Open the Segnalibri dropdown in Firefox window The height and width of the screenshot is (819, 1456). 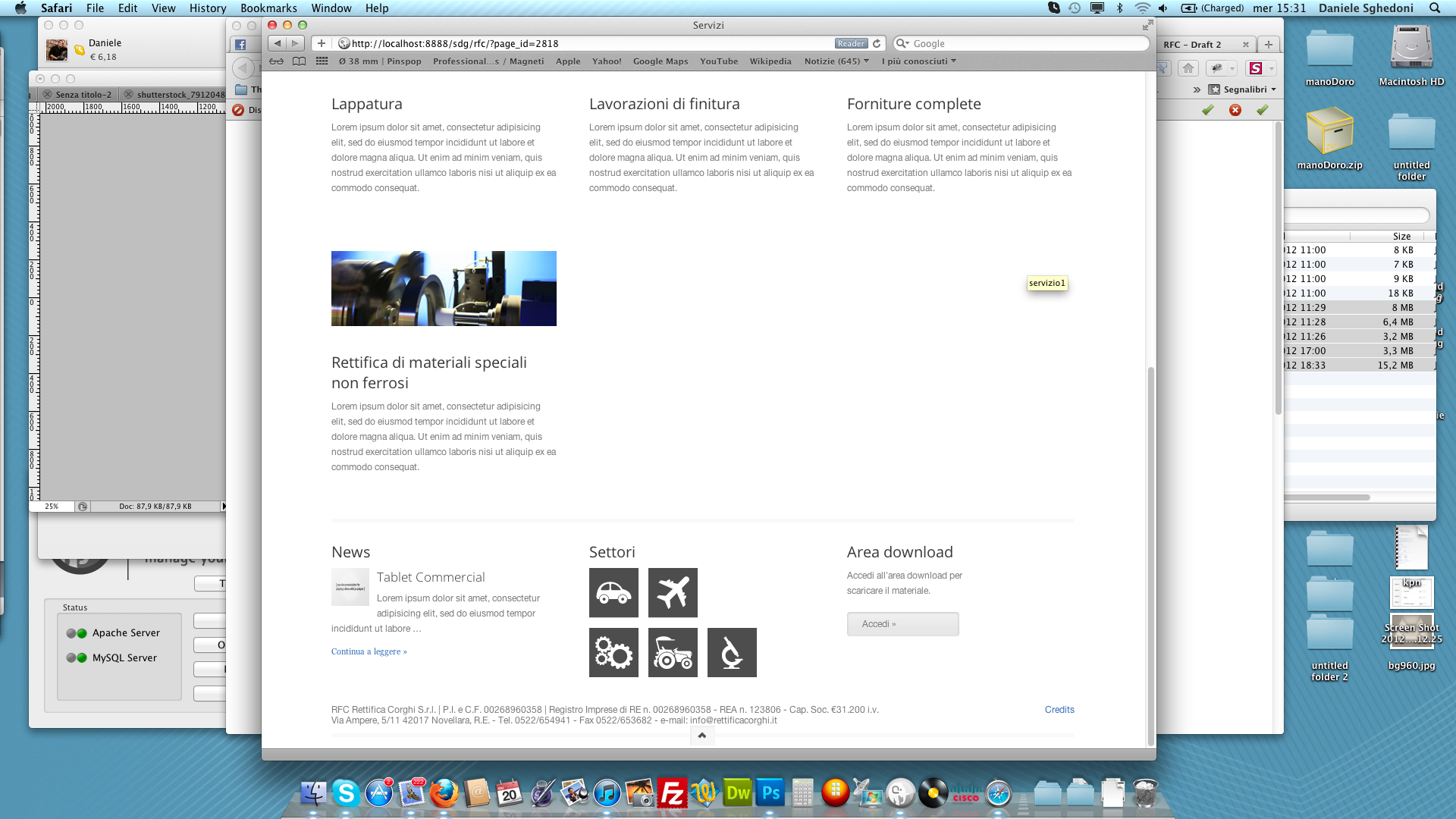click(x=1243, y=89)
